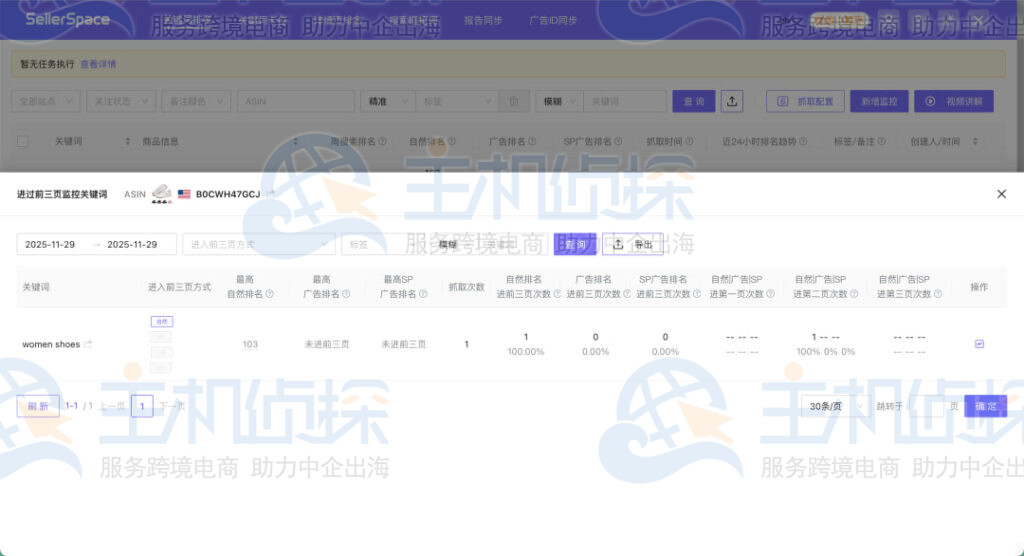
Task: Open background 标签 dropdown beside 精准
Action: pos(457,101)
